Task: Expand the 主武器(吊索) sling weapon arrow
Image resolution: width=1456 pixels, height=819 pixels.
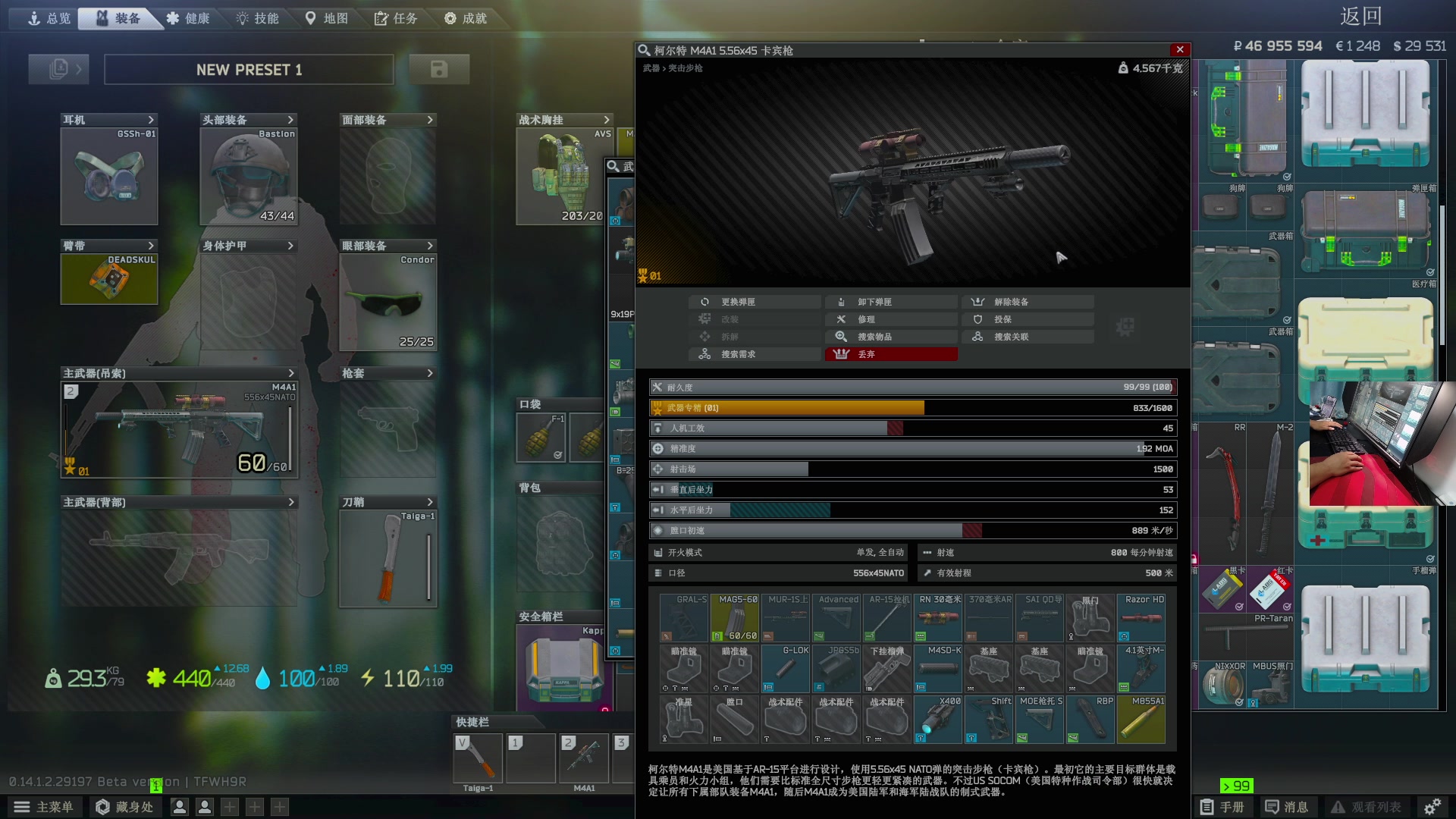Action: (x=291, y=373)
